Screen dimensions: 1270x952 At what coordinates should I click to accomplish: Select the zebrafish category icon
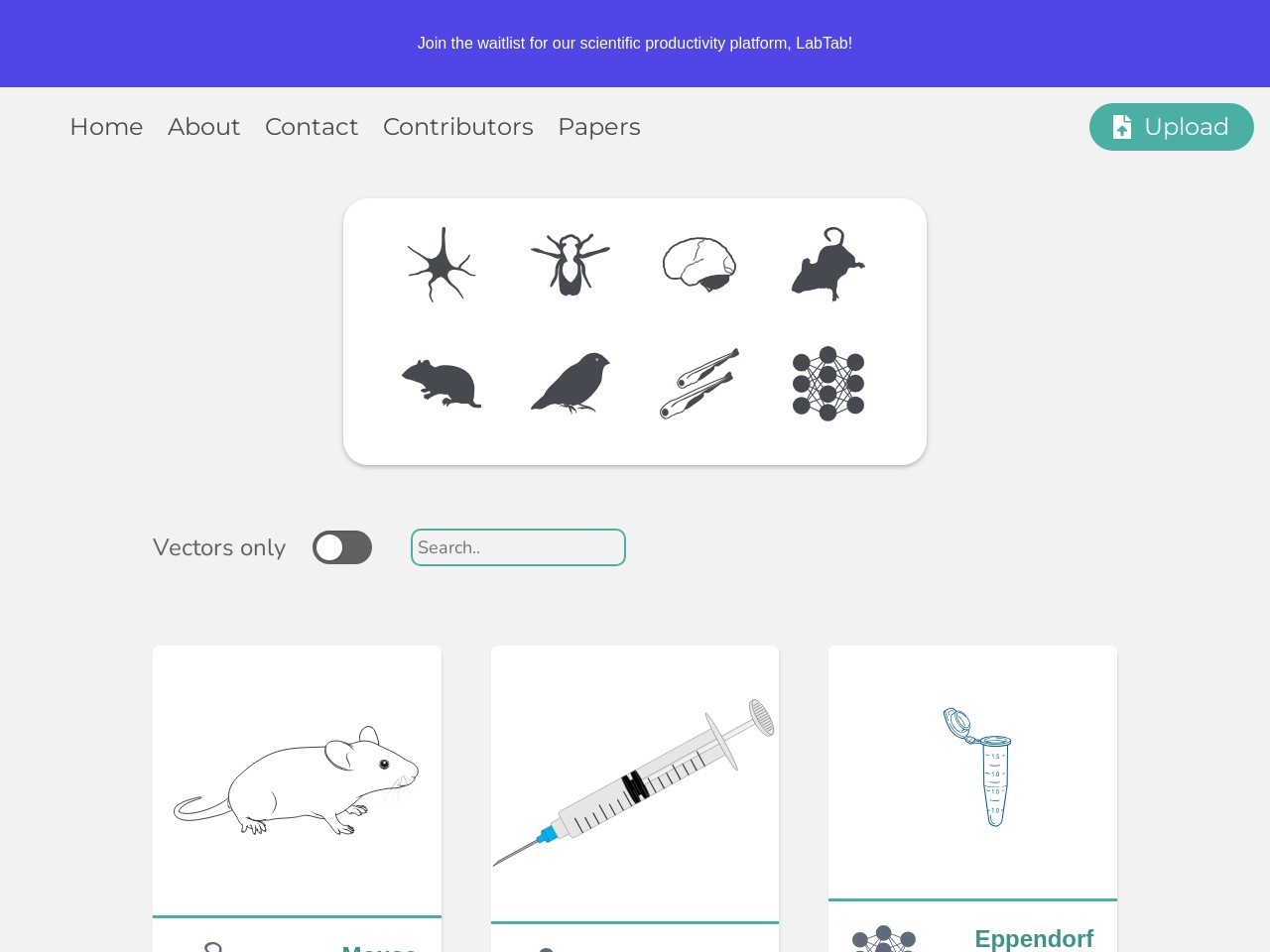pyautogui.click(x=699, y=384)
